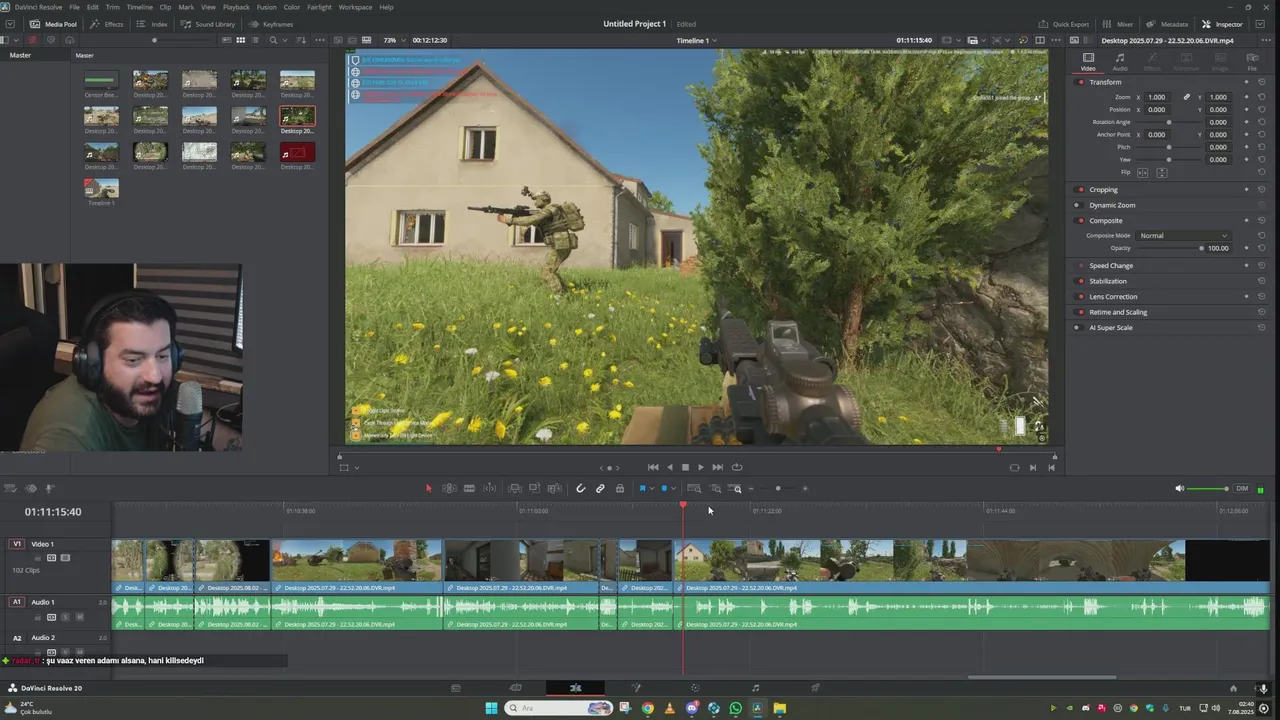This screenshot has width=1280, height=720.
Task: Toggle the Position Lock padlock icon
Action: click(x=620, y=488)
